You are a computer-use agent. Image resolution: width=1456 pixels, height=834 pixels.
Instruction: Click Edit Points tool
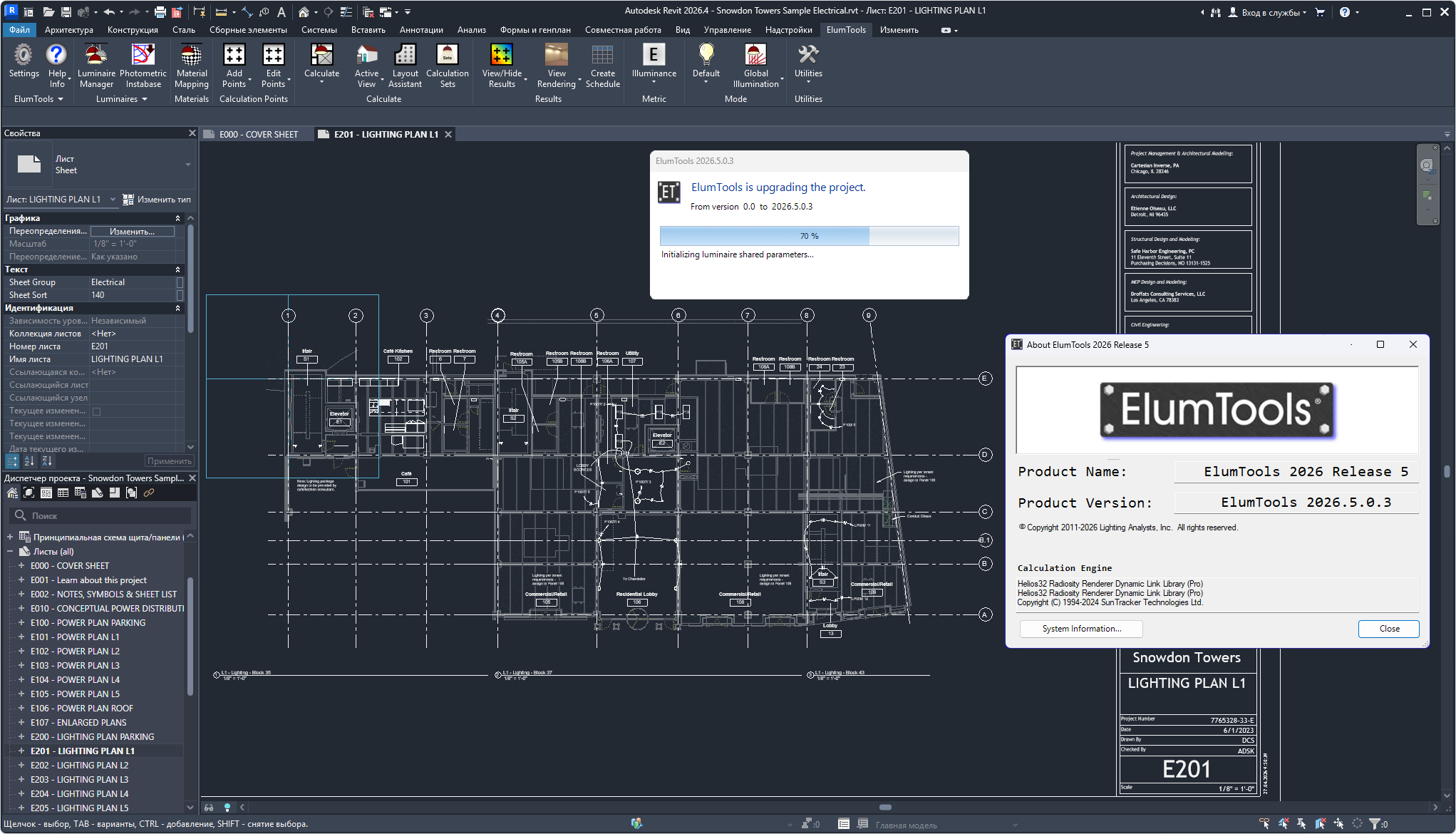click(274, 66)
